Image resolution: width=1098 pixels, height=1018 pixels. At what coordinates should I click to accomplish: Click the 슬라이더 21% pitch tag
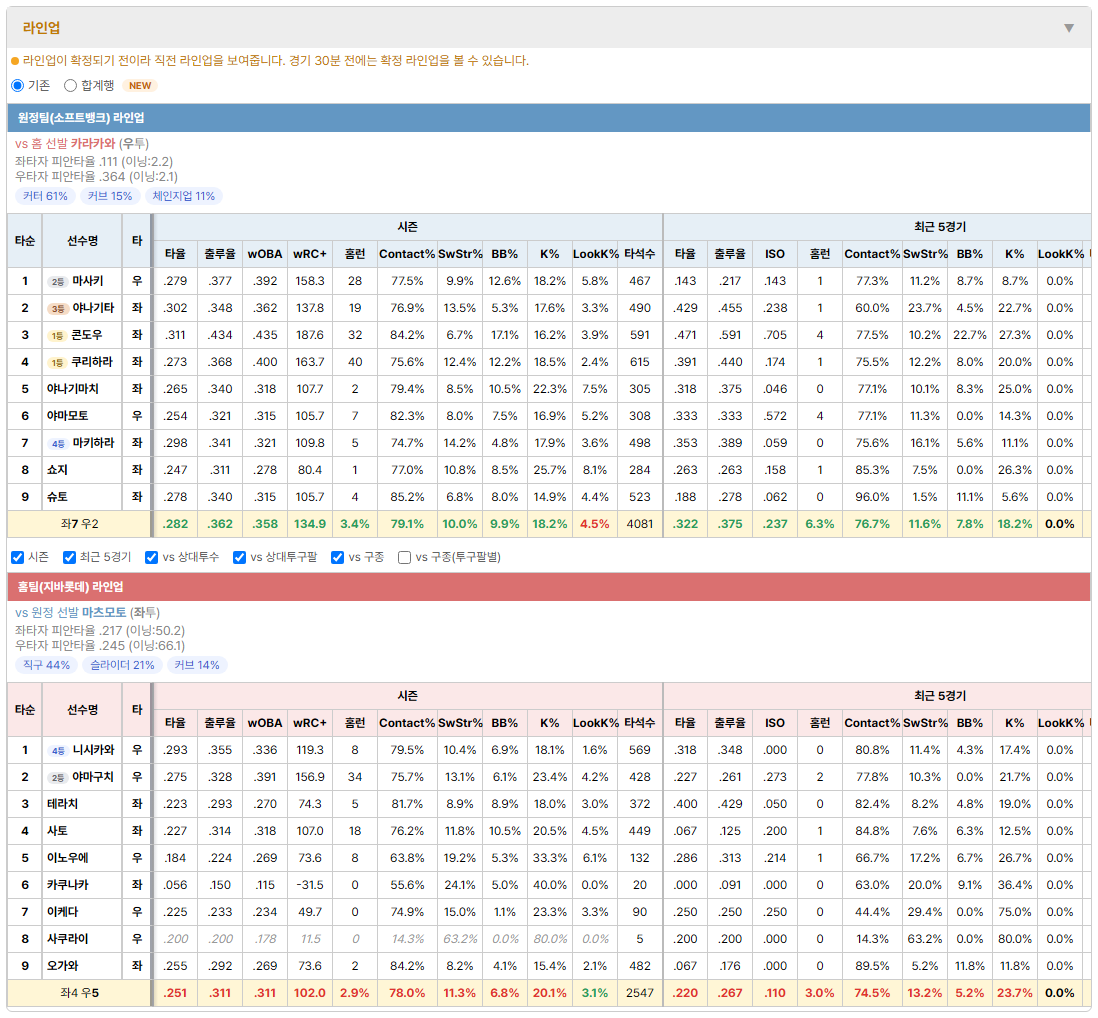(123, 665)
